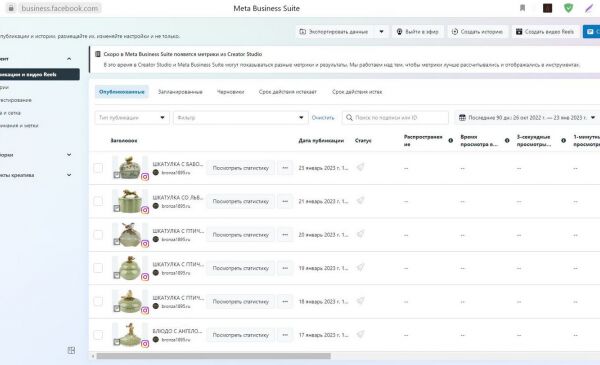Click the horizontal scrollbar under the table
This screenshot has height=365, width=600.
click(214, 356)
